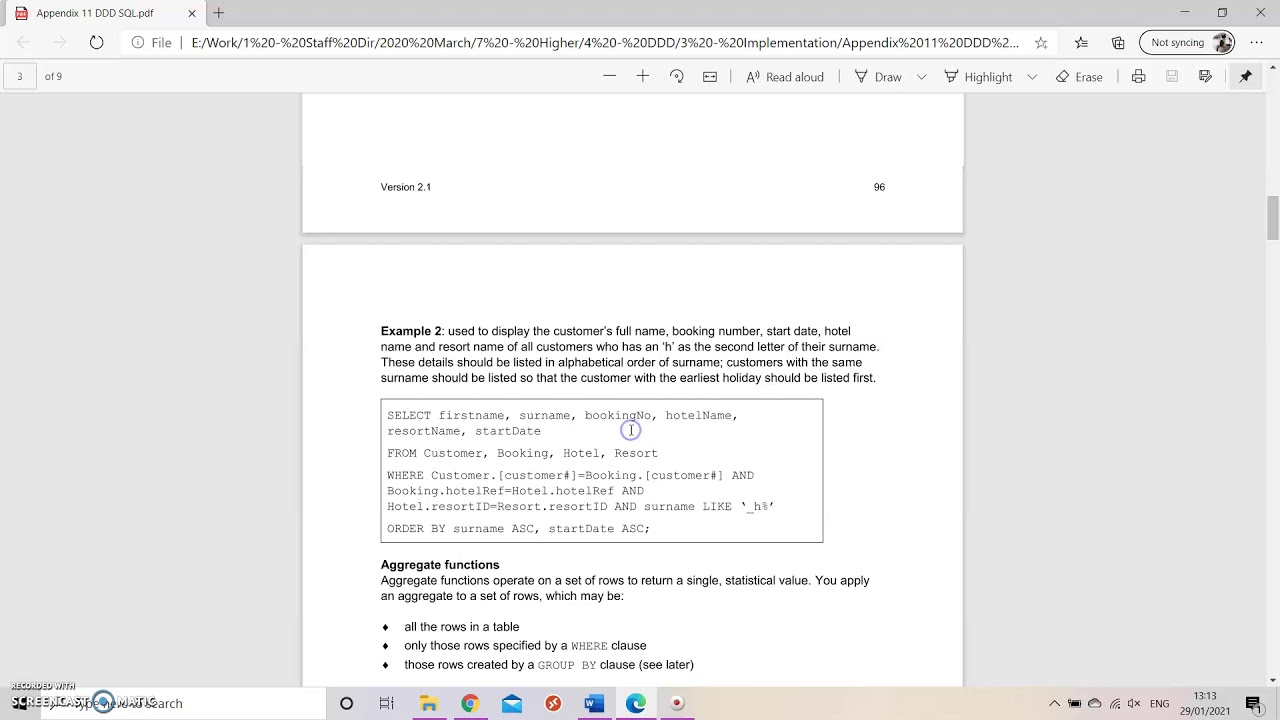Show hidden system tray icons

point(1054,704)
